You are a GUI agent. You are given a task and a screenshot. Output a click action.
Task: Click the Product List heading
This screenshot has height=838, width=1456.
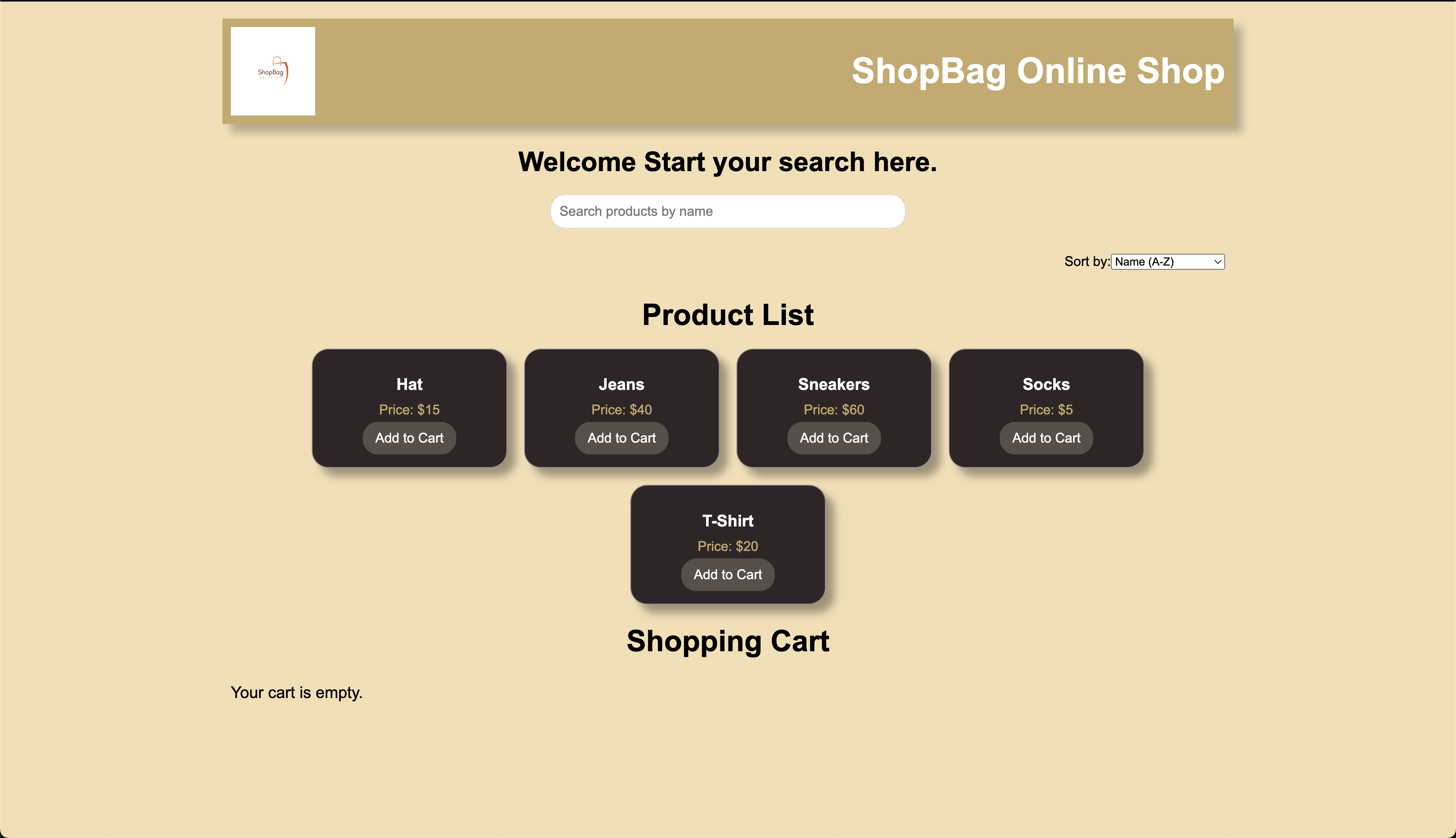728,315
